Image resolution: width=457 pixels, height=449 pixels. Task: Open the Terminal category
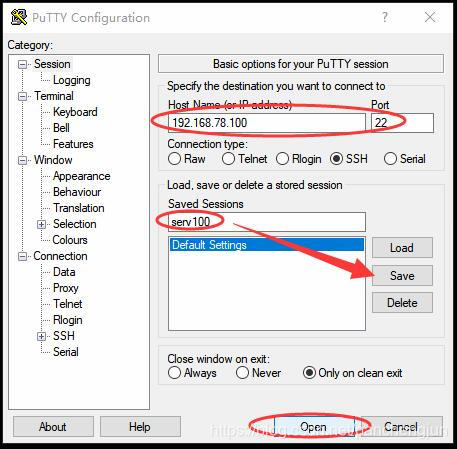point(54,96)
